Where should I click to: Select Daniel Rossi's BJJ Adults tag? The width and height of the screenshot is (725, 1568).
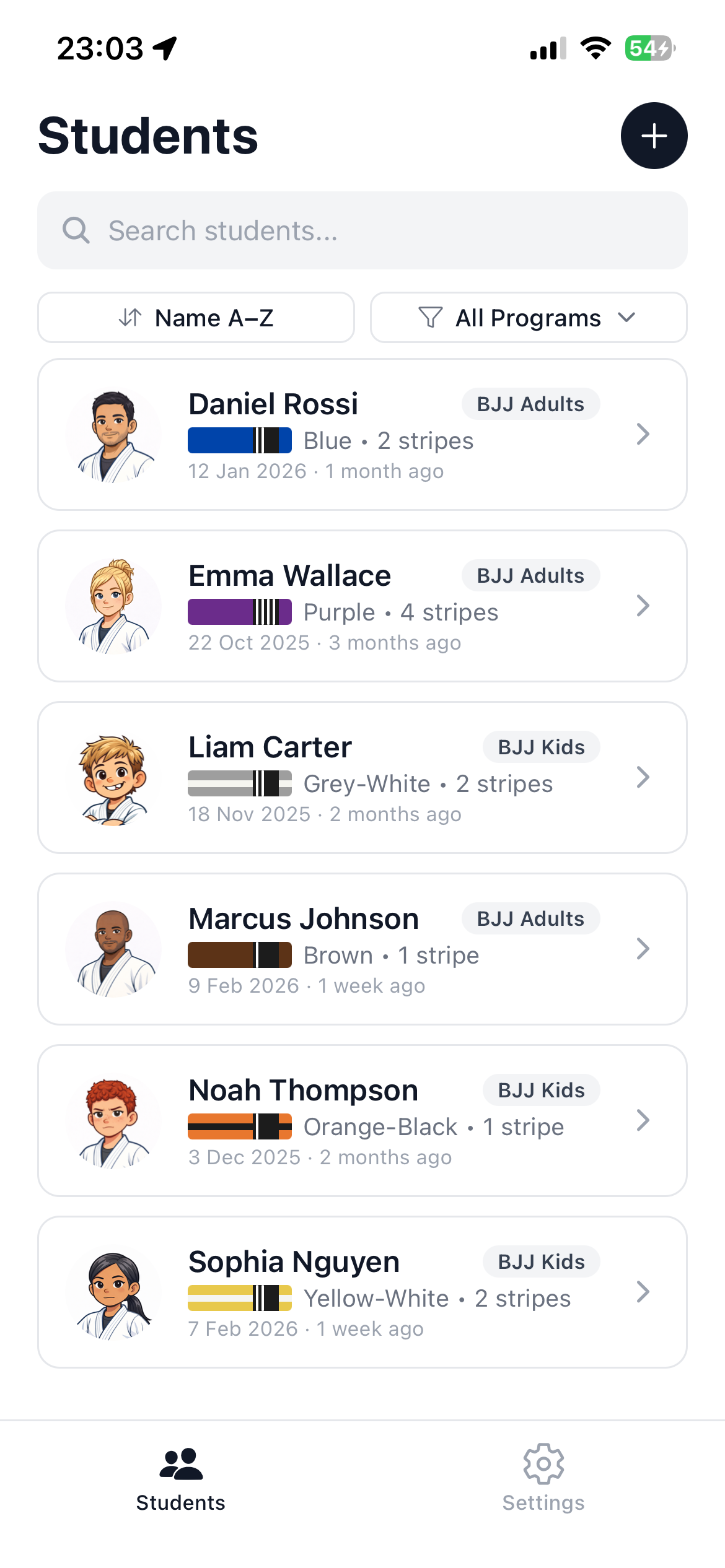point(530,404)
